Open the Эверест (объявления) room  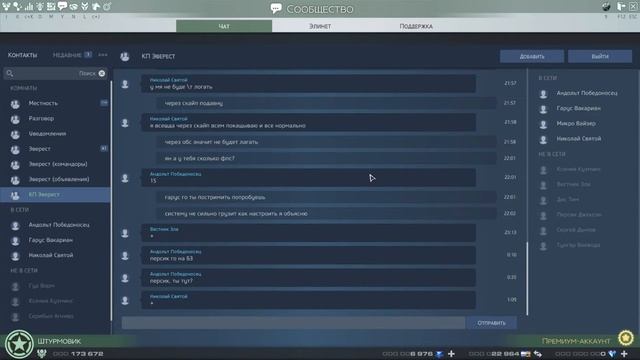pos(56,179)
